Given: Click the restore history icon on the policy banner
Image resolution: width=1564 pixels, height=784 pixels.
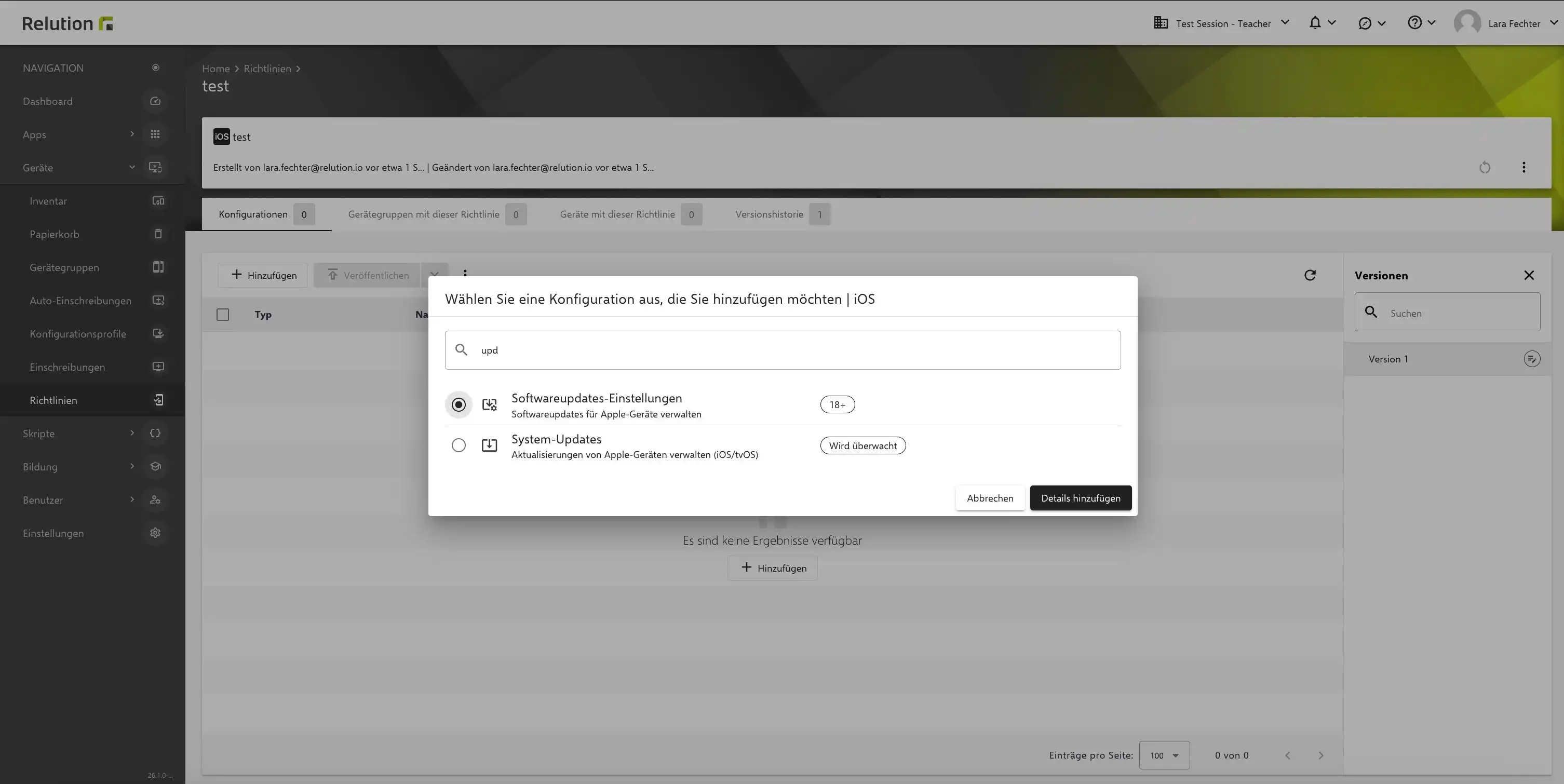Looking at the screenshot, I should [x=1485, y=167].
